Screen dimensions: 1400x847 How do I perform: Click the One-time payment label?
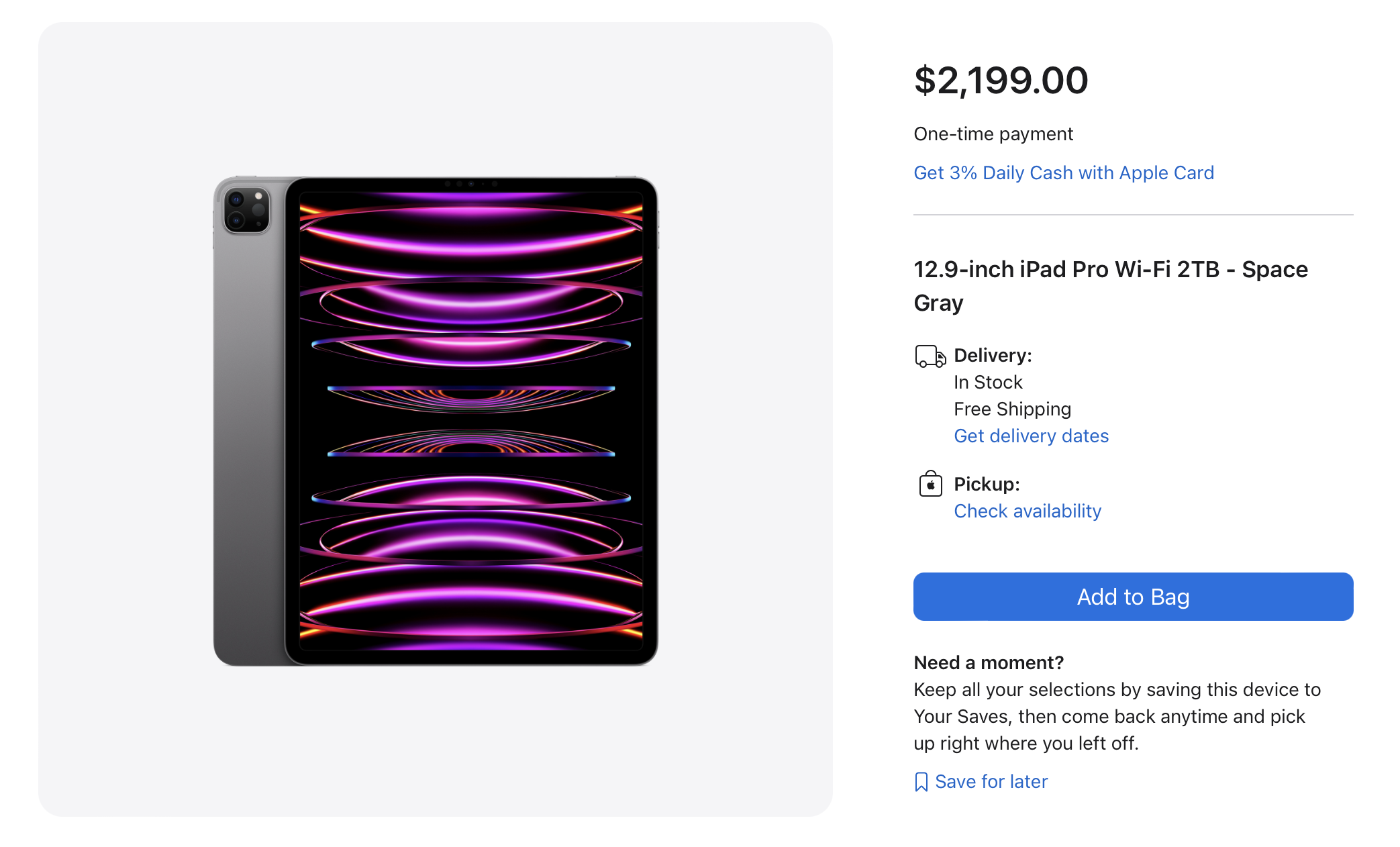(993, 134)
